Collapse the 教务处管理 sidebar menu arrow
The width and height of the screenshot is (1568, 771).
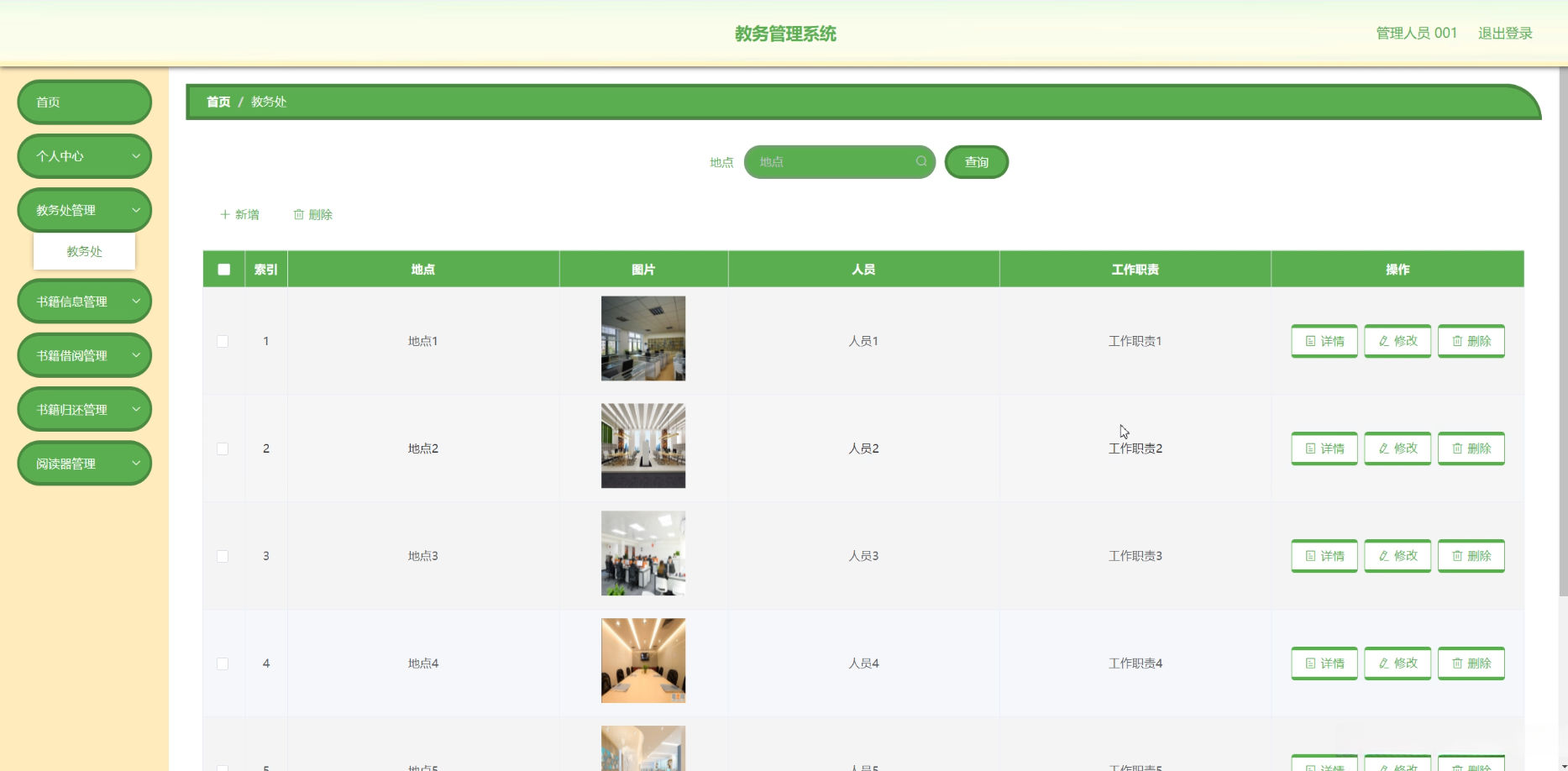tap(136, 210)
